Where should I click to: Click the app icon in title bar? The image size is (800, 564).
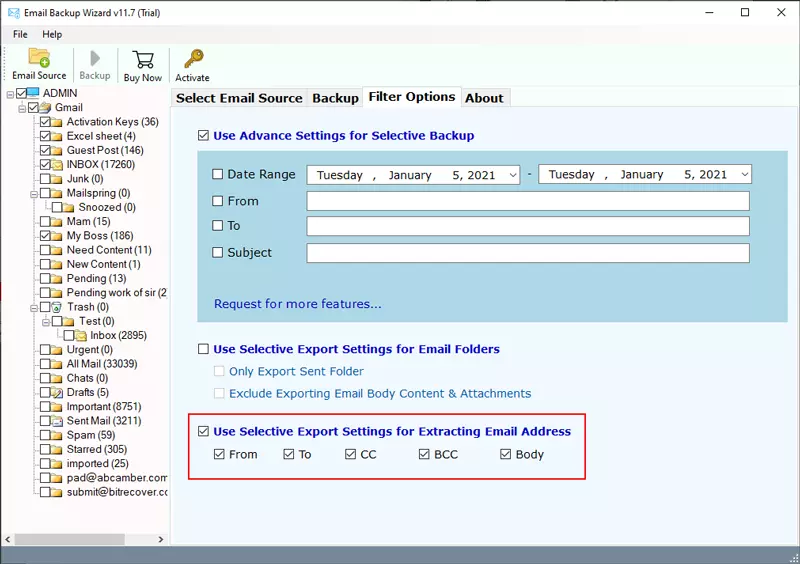[14, 12]
